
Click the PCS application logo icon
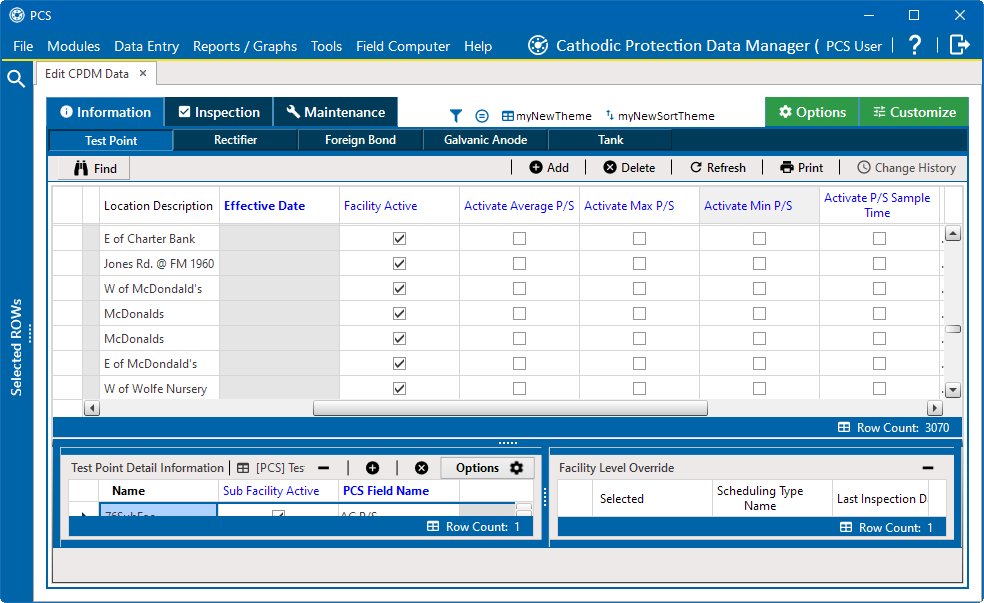pos(17,15)
